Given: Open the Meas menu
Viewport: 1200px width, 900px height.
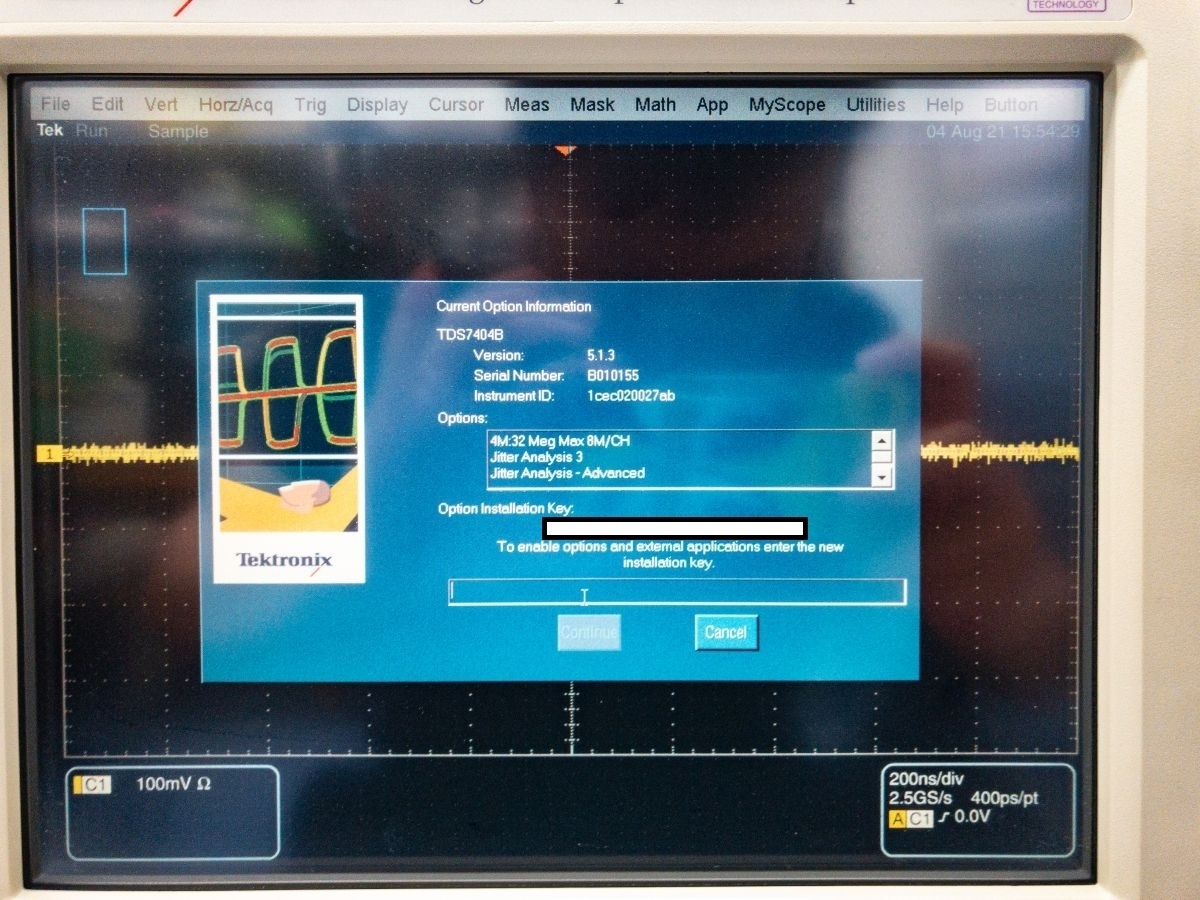Looking at the screenshot, I should coord(527,104).
